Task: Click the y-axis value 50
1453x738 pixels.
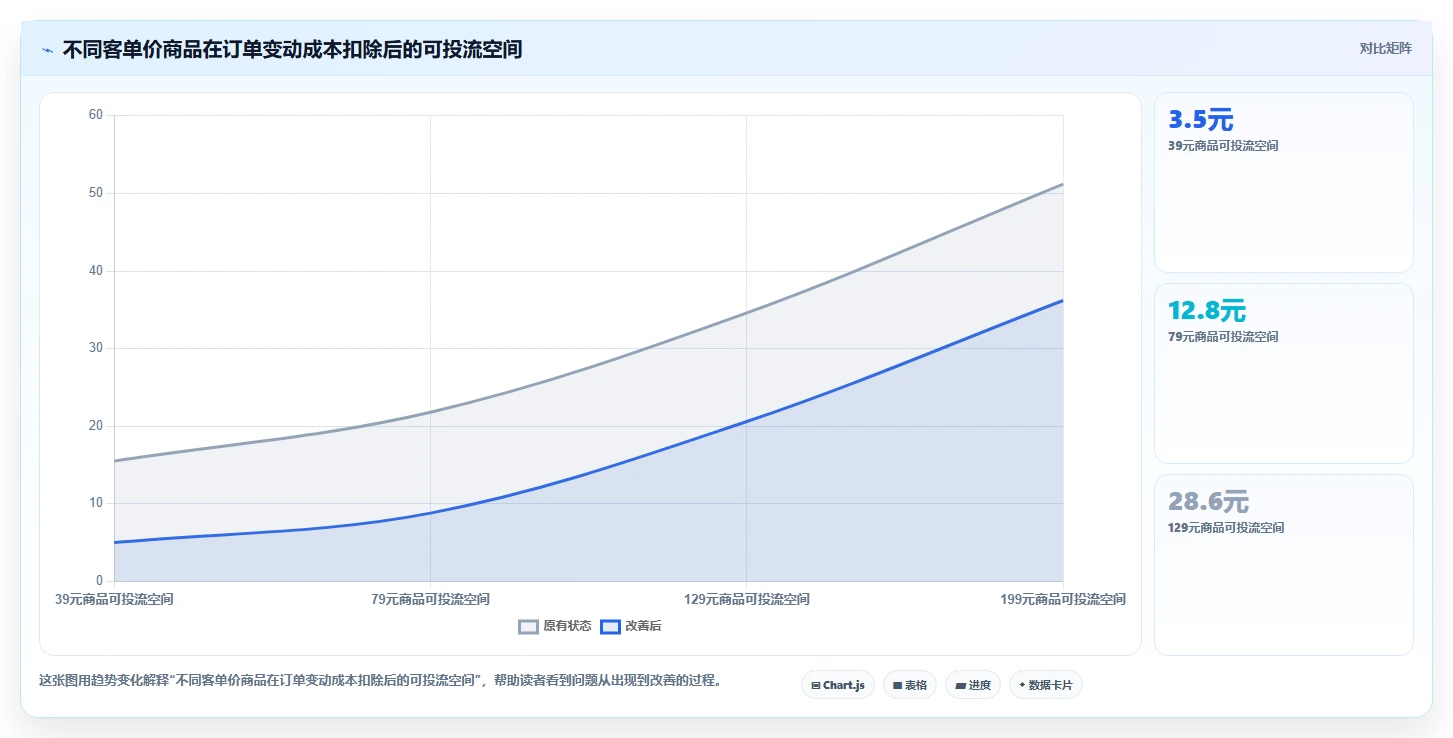Action: point(96,193)
